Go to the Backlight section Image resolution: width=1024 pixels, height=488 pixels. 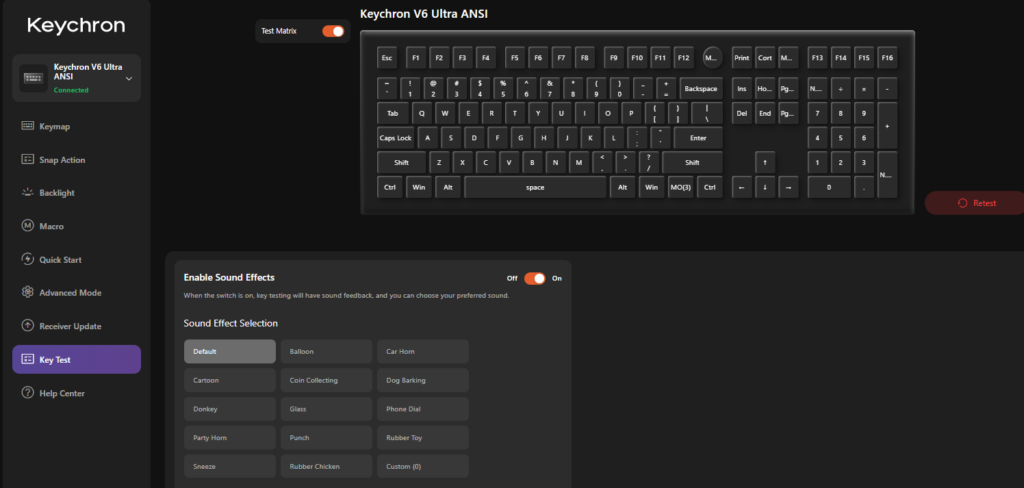pyautogui.click(x=76, y=193)
